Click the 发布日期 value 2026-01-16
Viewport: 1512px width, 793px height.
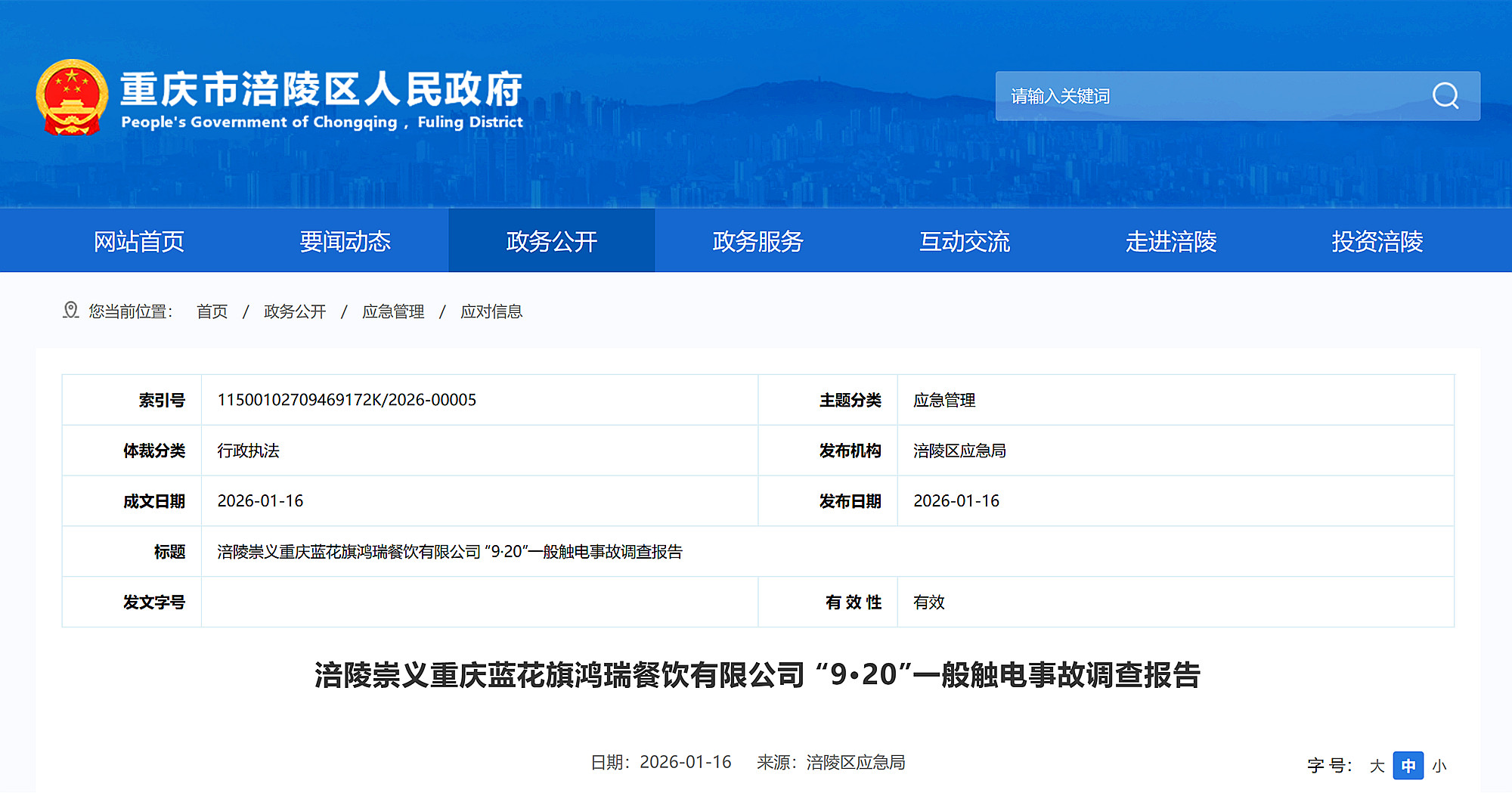[956, 501]
